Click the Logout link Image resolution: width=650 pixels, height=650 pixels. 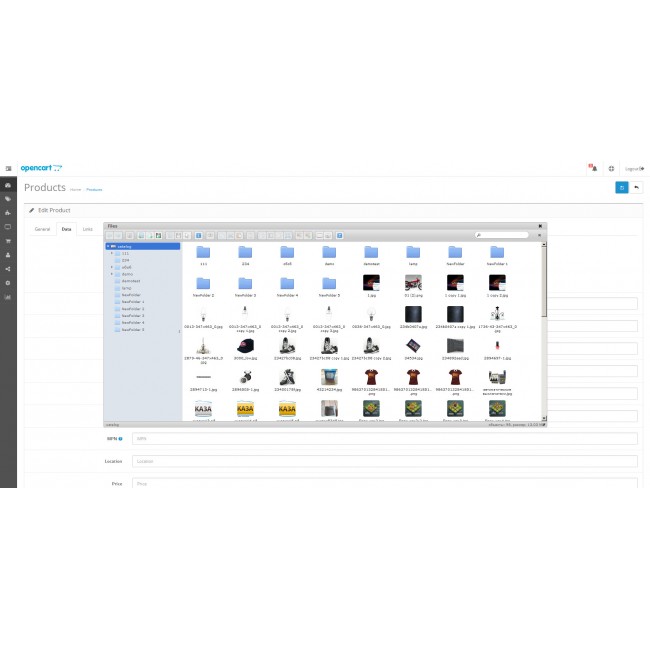point(634,168)
